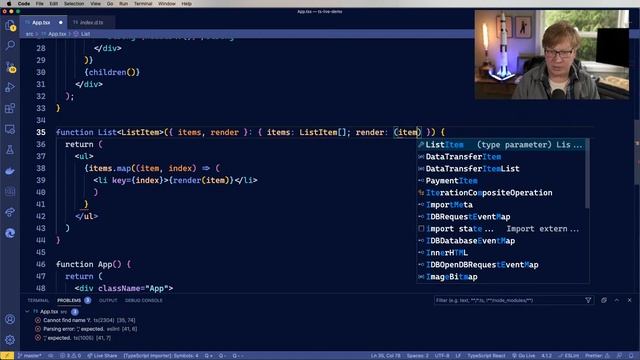The width and height of the screenshot is (640, 360).
Task: Select the IDBOpenDBRequestEventMap suggestion
Action: point(501,265)
